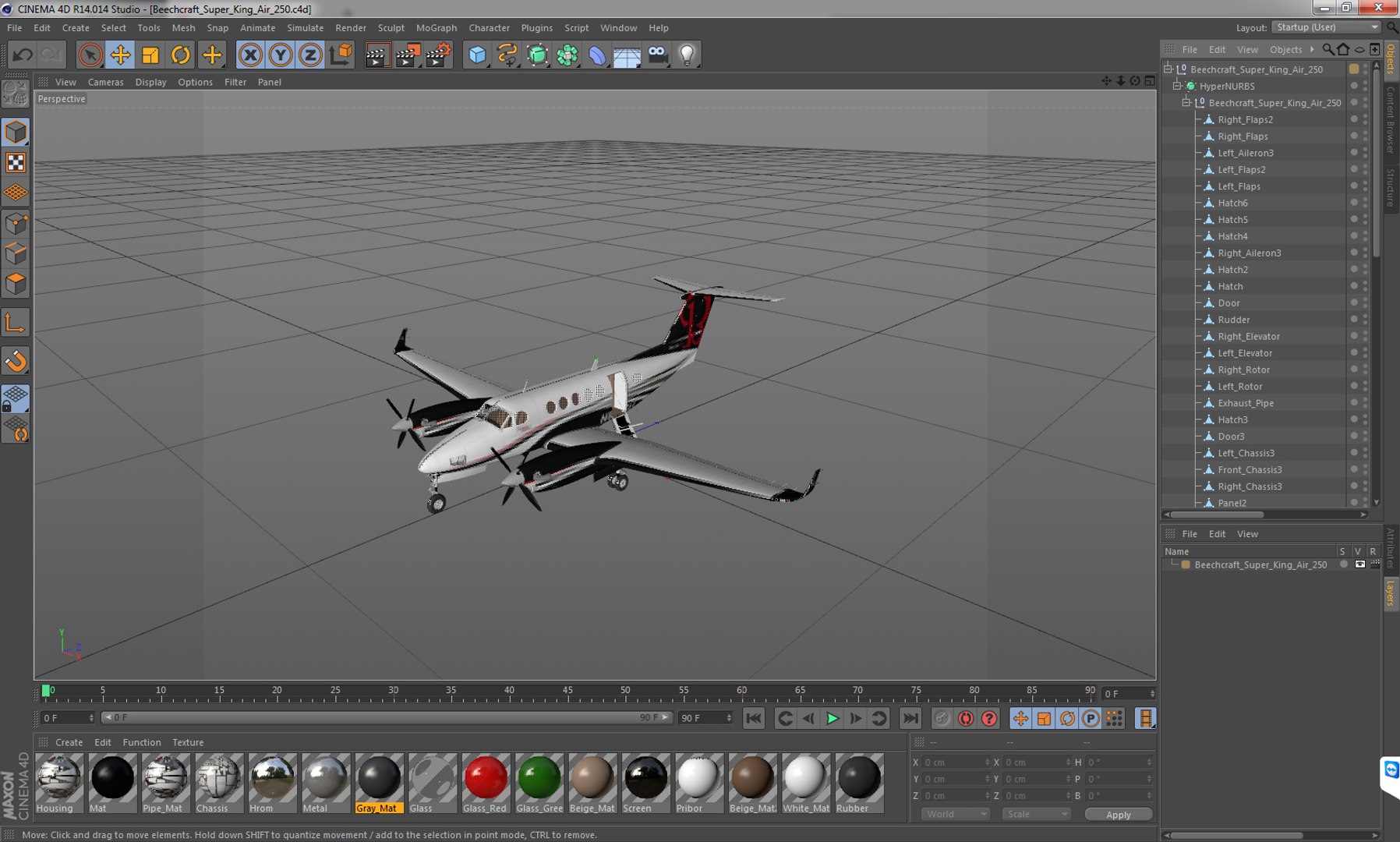Open the Scale coordinate dropdown

1035,814
